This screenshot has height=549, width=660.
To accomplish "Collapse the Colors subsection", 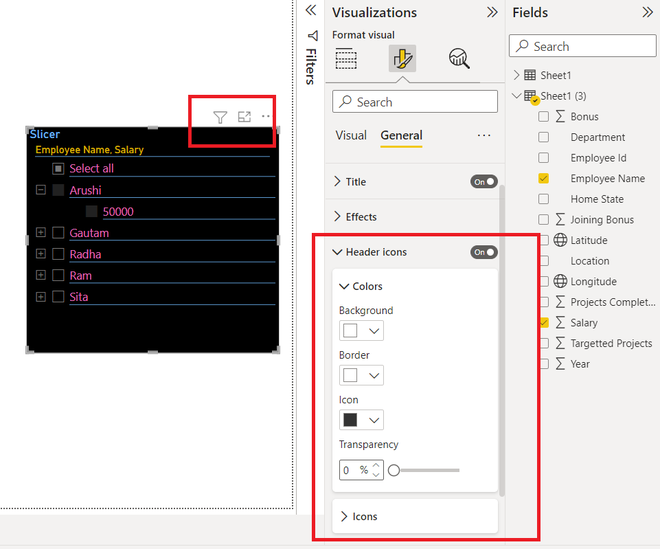I will (x=344, y=286).
